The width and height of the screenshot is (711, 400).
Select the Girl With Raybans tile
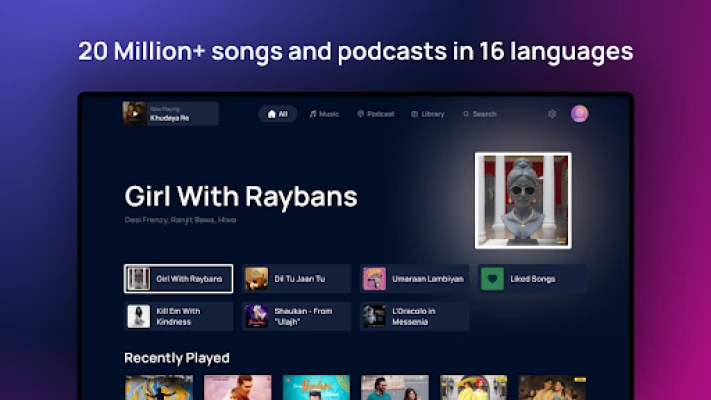(x=178, y=279)
